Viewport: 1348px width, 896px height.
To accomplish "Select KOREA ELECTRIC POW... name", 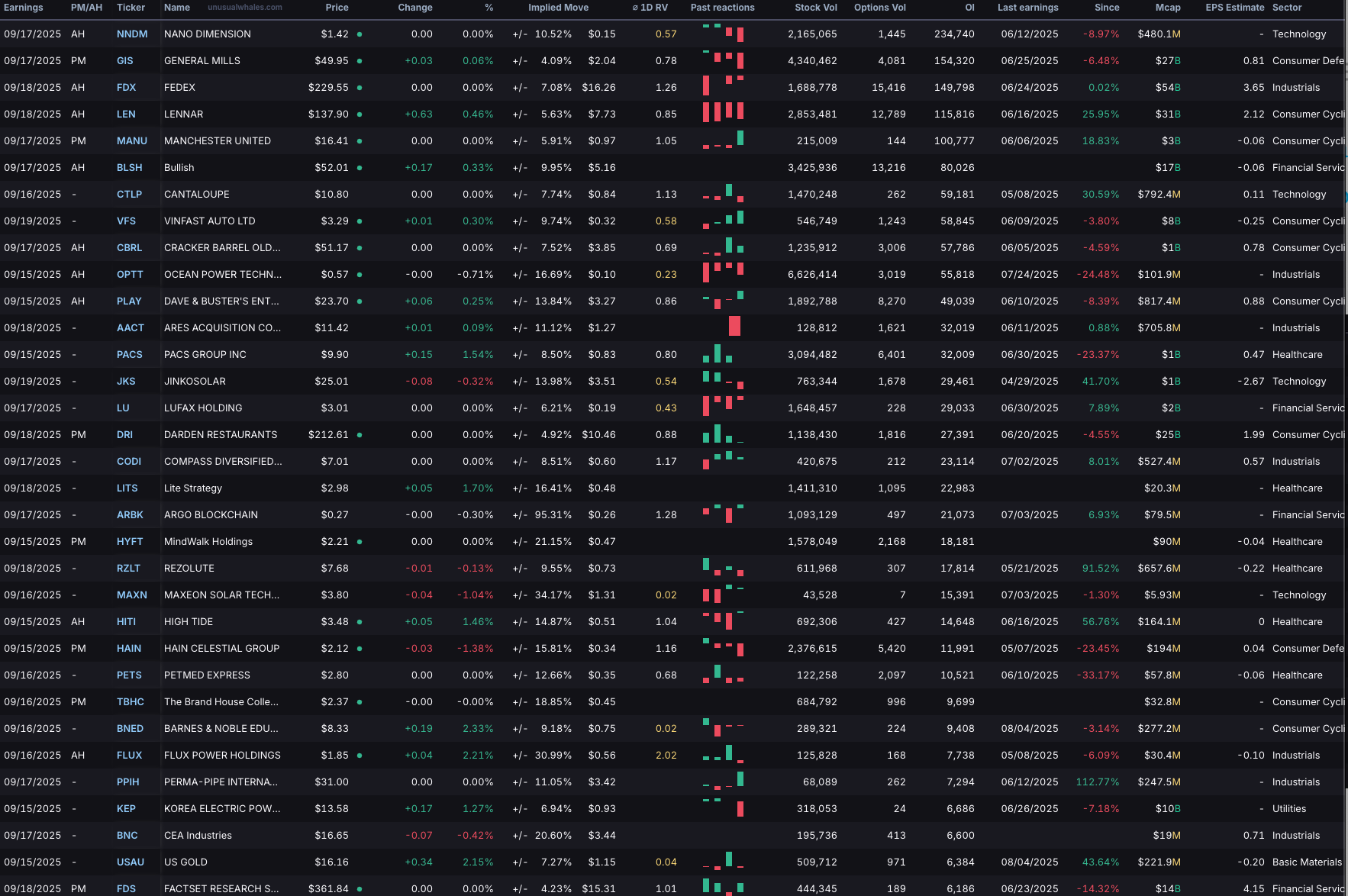I will [x=222, y=809].
